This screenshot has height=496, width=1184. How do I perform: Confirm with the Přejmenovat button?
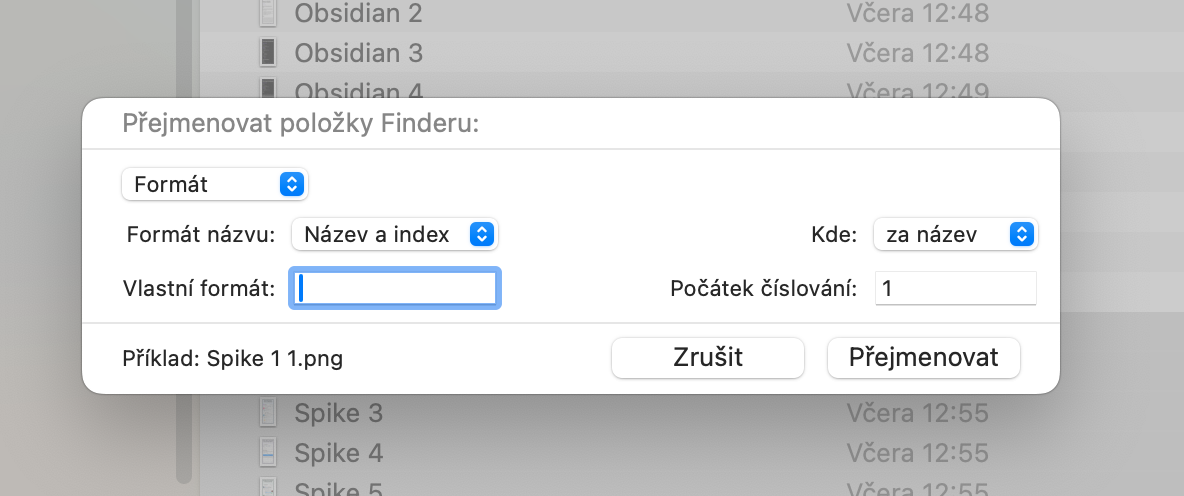[x=923, y=357]
